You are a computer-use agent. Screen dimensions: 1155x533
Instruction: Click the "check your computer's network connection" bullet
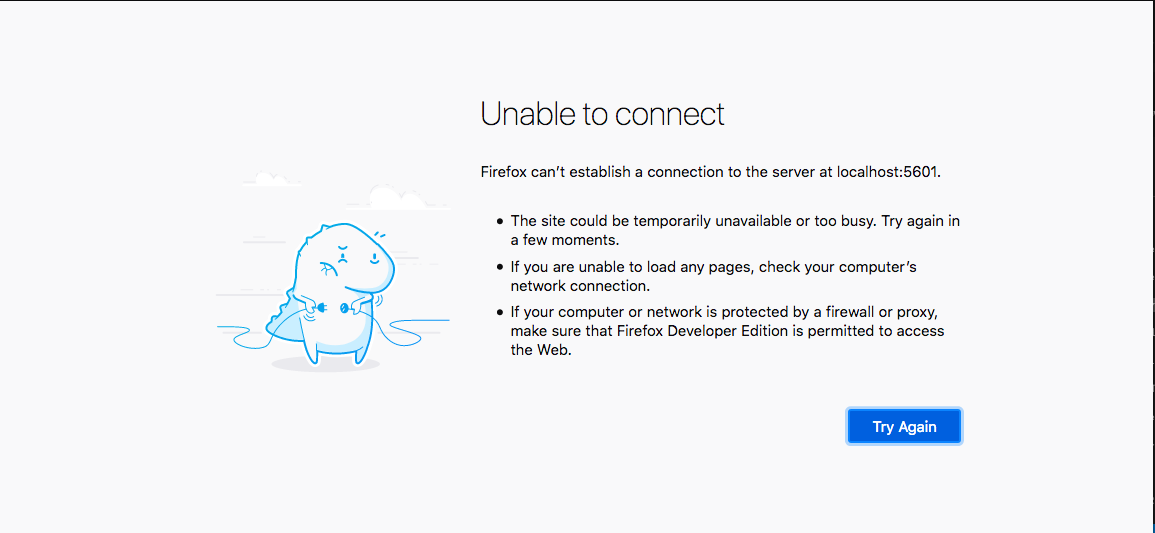click(x=714, y=276)
